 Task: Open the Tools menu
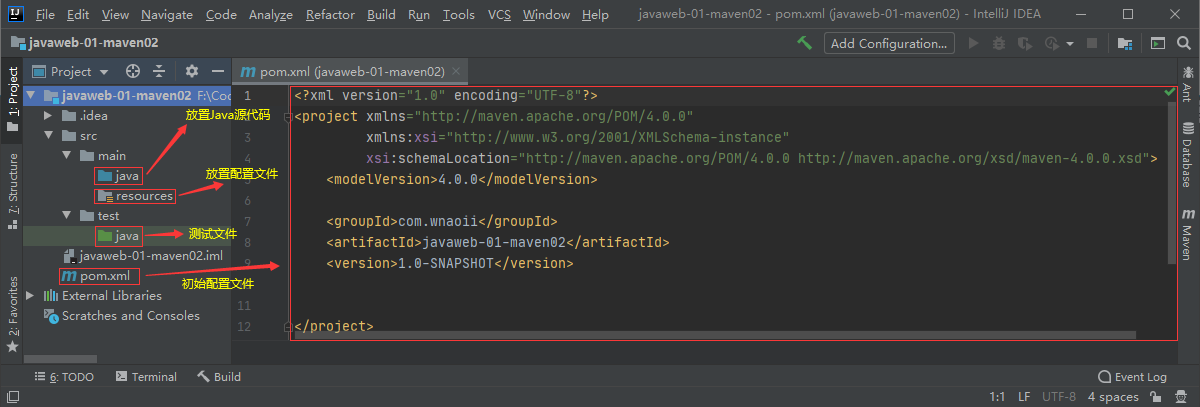point(458,15)
